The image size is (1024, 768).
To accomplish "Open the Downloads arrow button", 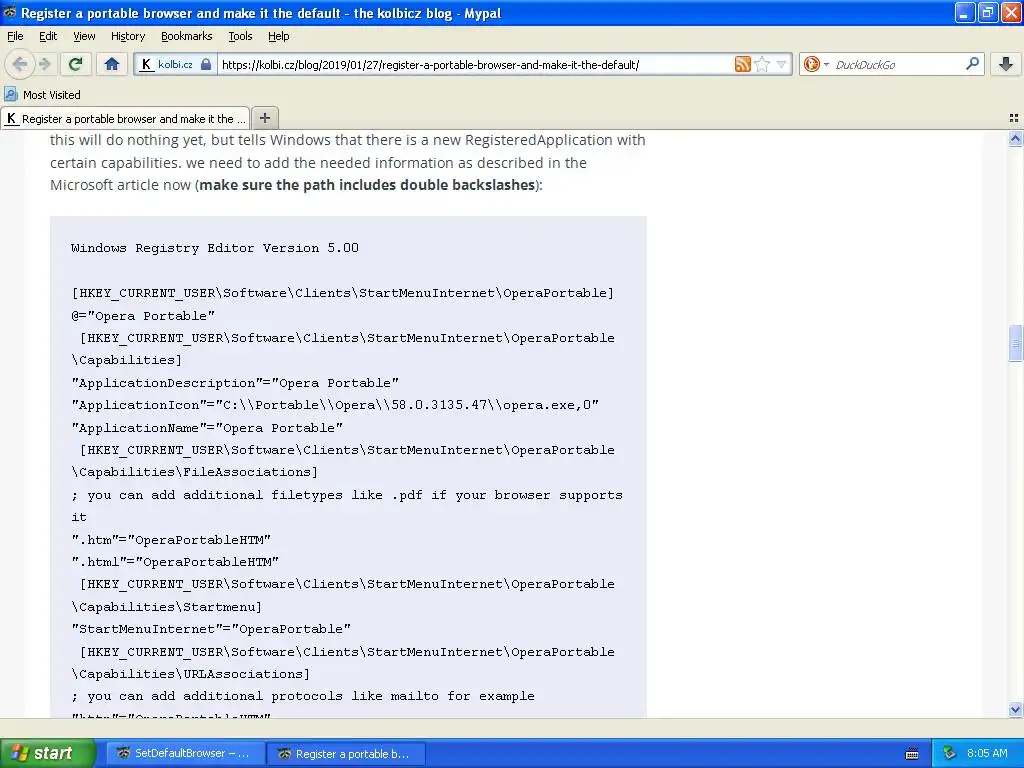I will [1006, 64].
